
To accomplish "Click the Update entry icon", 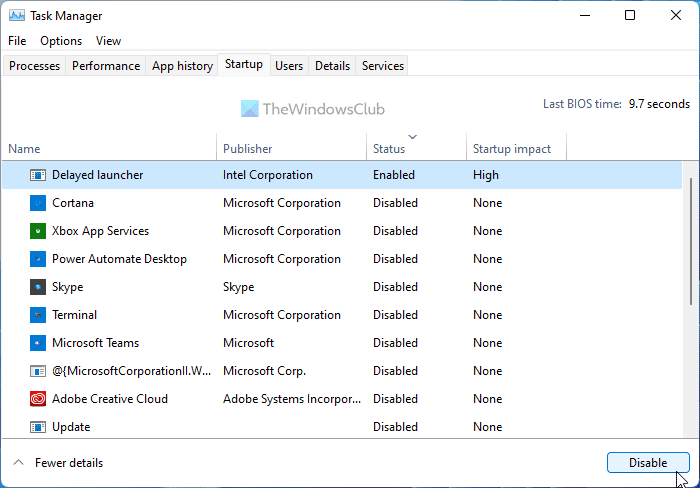I will pos(38,427).
